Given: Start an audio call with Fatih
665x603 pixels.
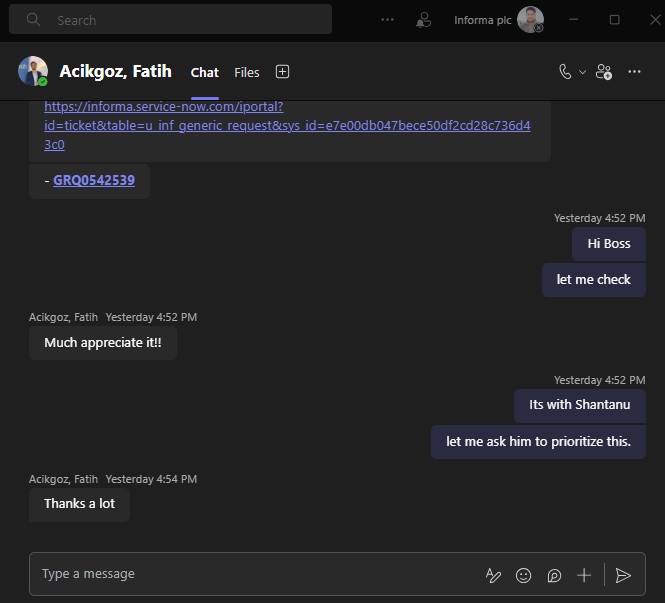Looking at the screenshot, I should click(x=565, y=72).
